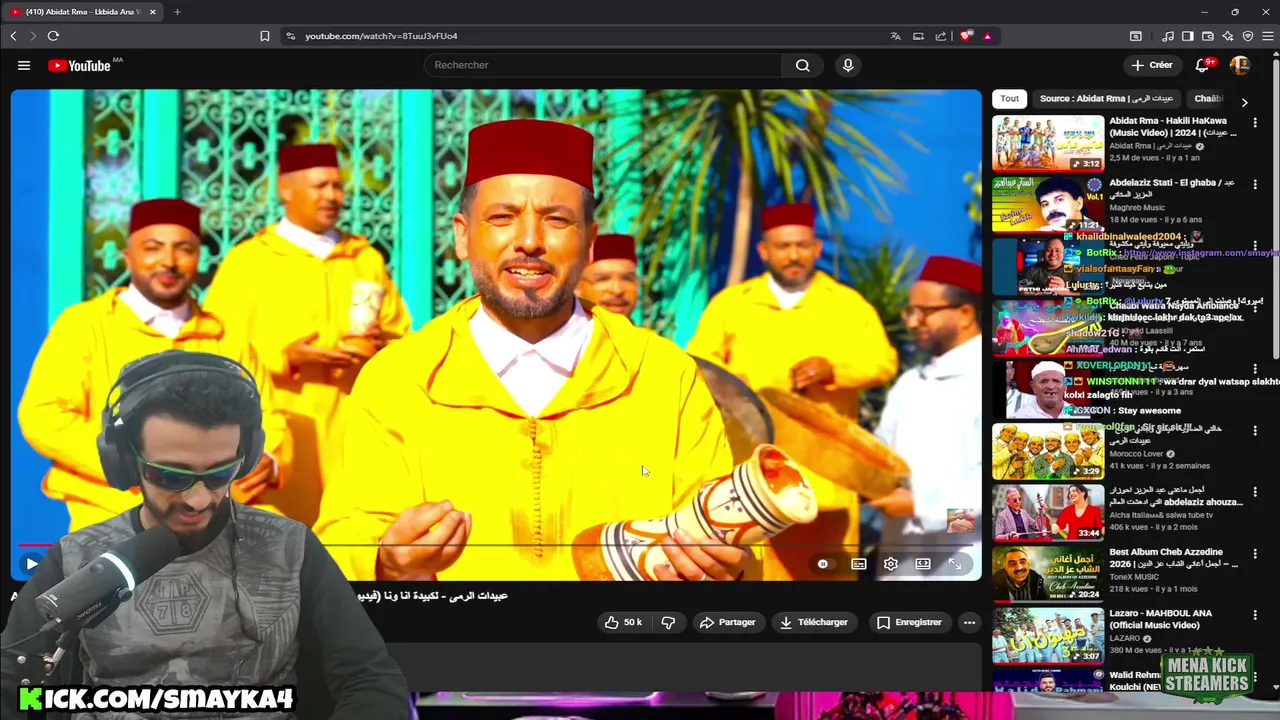The image size is (1280, 720).
Task: Start voice search with the microphone
Action: [x=848, y=65]
